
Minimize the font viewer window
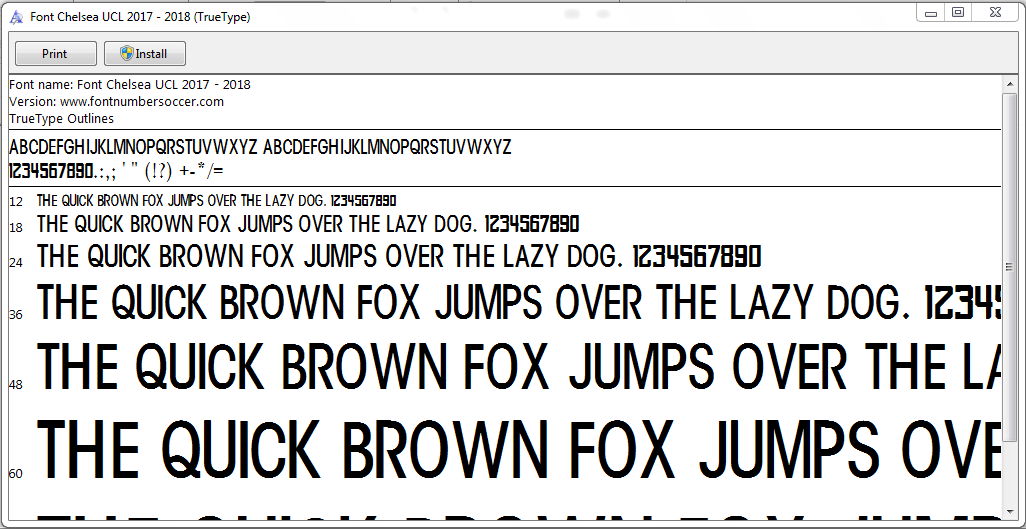pyautogui.click(x=930, y=12)
